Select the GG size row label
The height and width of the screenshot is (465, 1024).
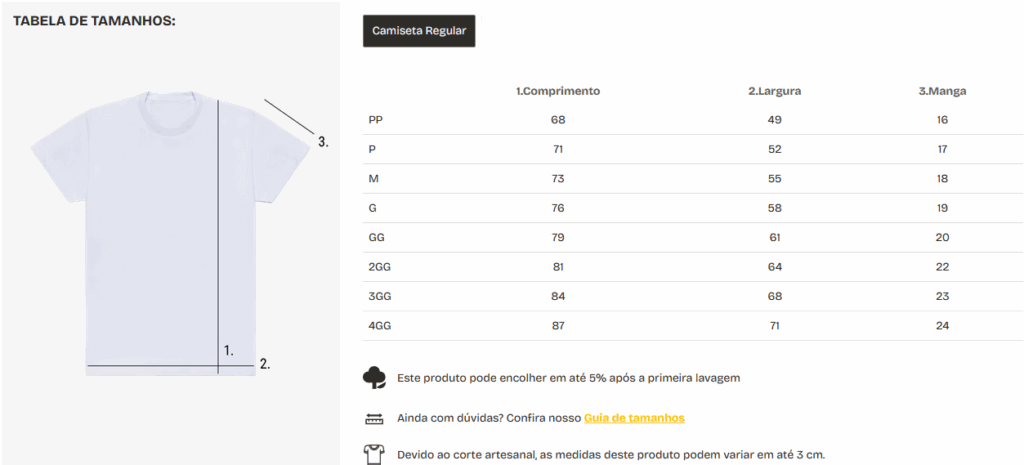point(377,238)
